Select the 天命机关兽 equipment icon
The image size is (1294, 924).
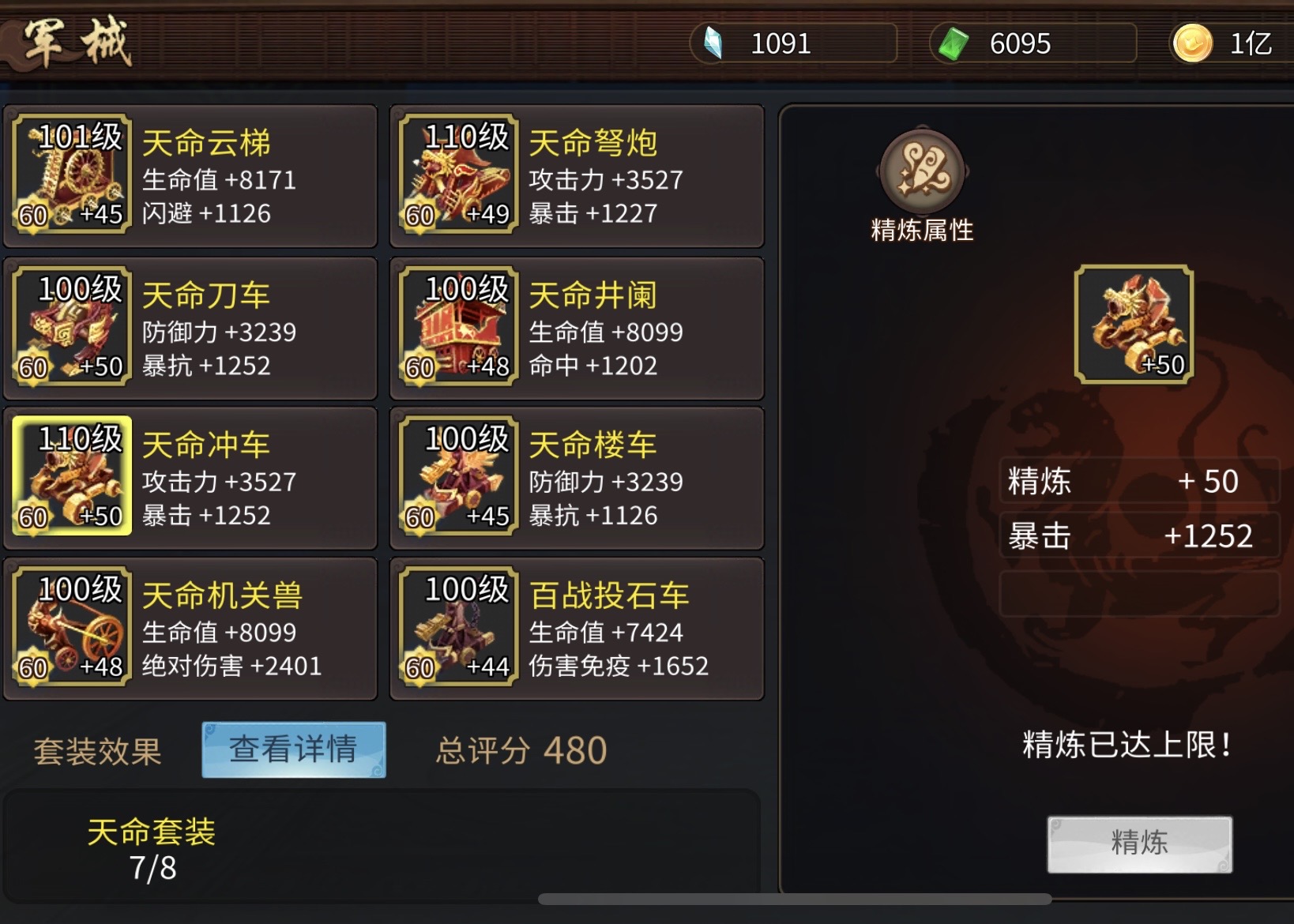click(72, 626)
